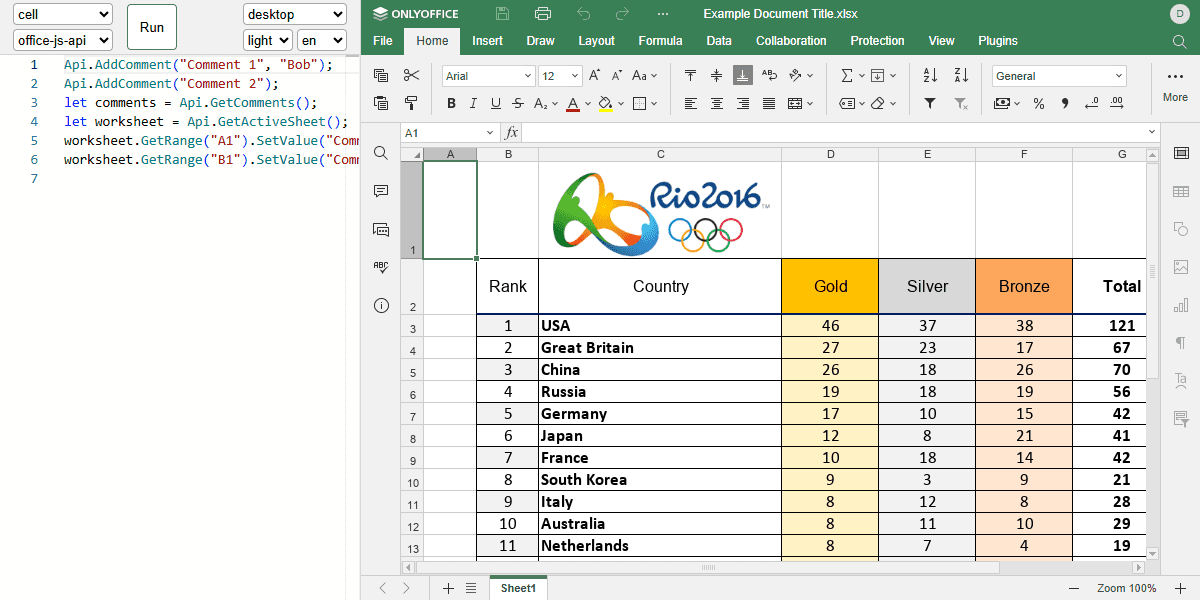The height and width of the screenshot is (600, 1200).
Task: Open Find search in left sidebar
Action: click(x=381, y=153)
